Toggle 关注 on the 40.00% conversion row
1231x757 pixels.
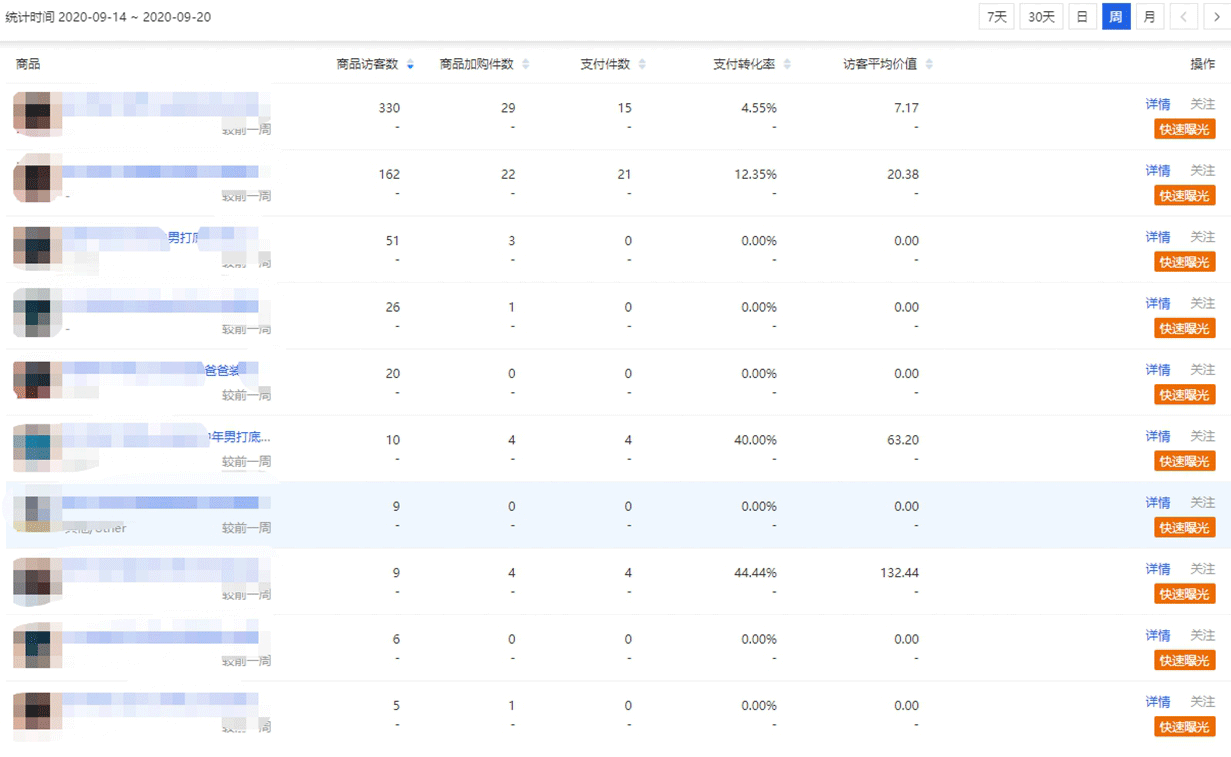point(1202,436)
